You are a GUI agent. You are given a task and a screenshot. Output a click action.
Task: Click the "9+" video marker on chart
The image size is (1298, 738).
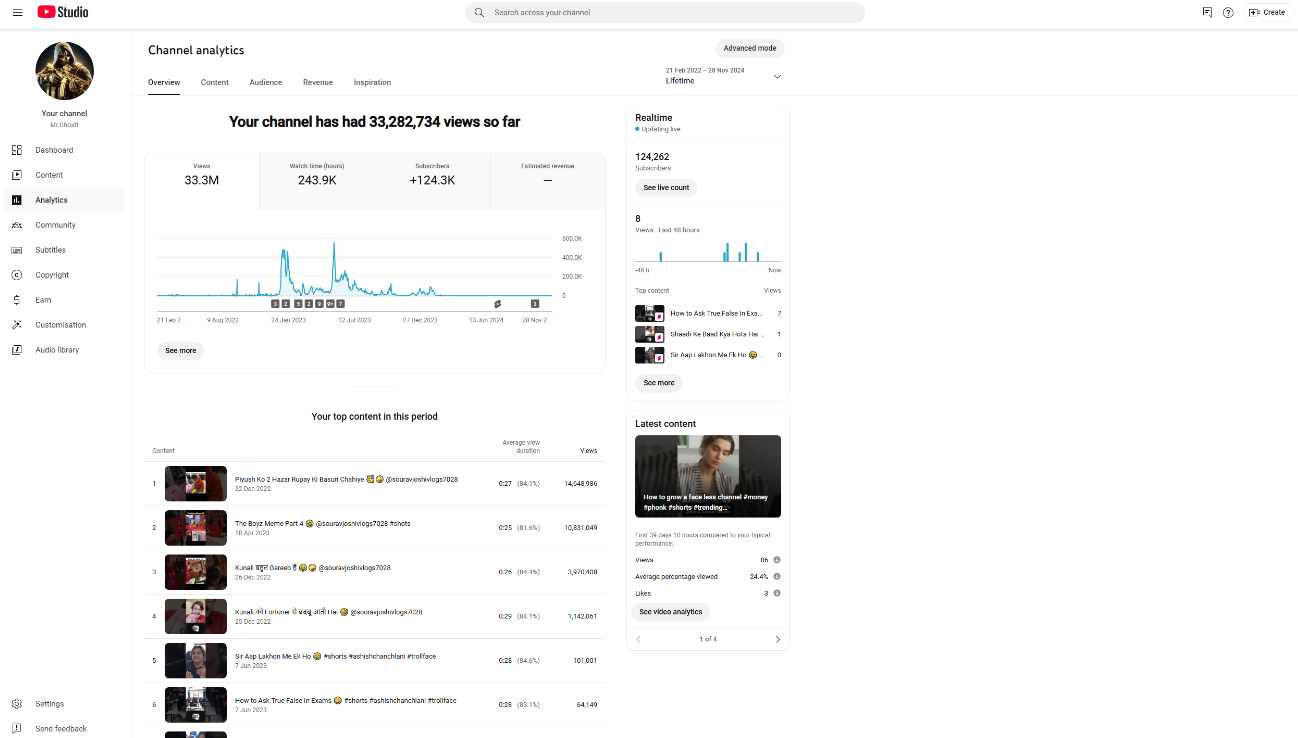coord(329,303)
